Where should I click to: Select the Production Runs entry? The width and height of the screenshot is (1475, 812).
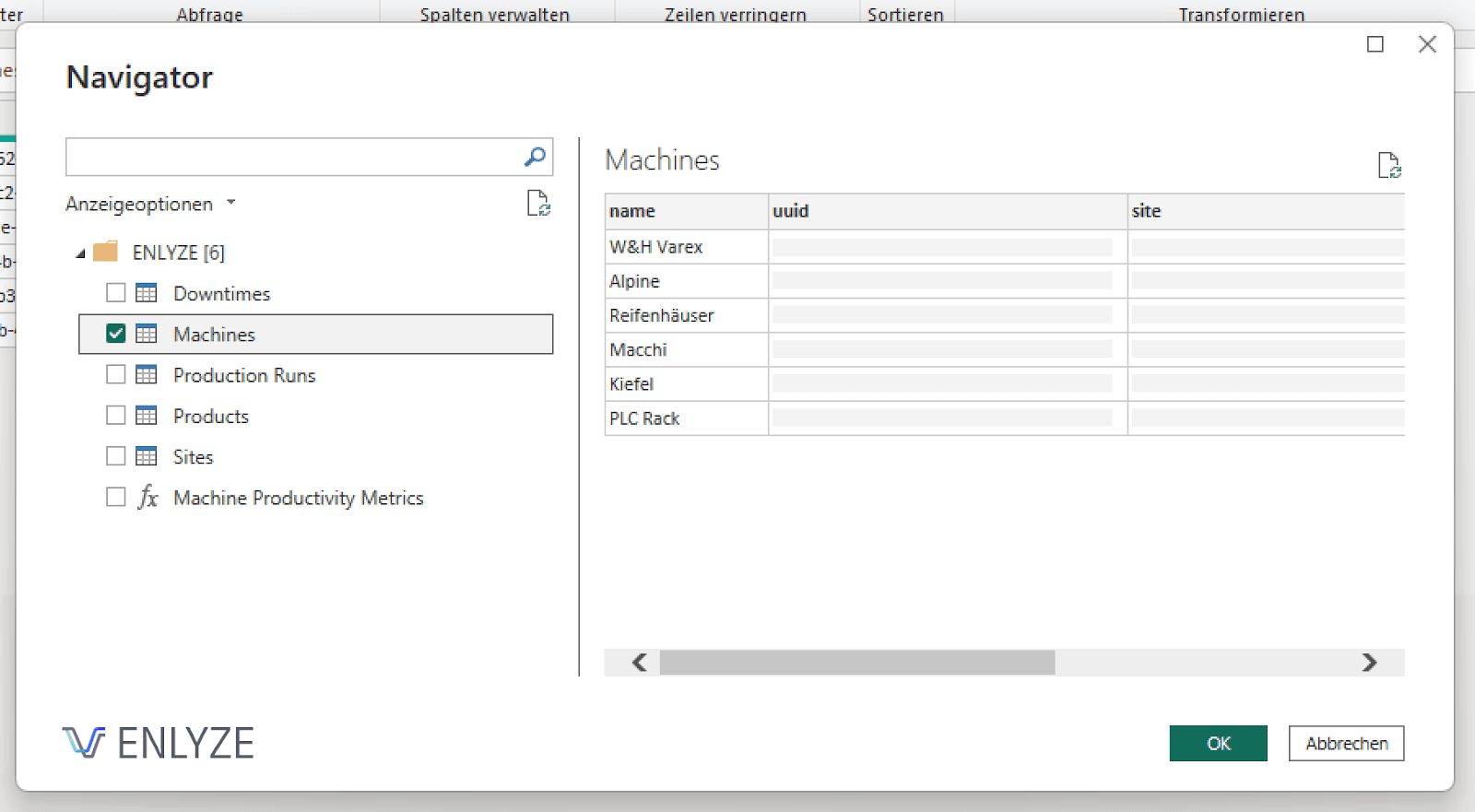coord(244,375)
